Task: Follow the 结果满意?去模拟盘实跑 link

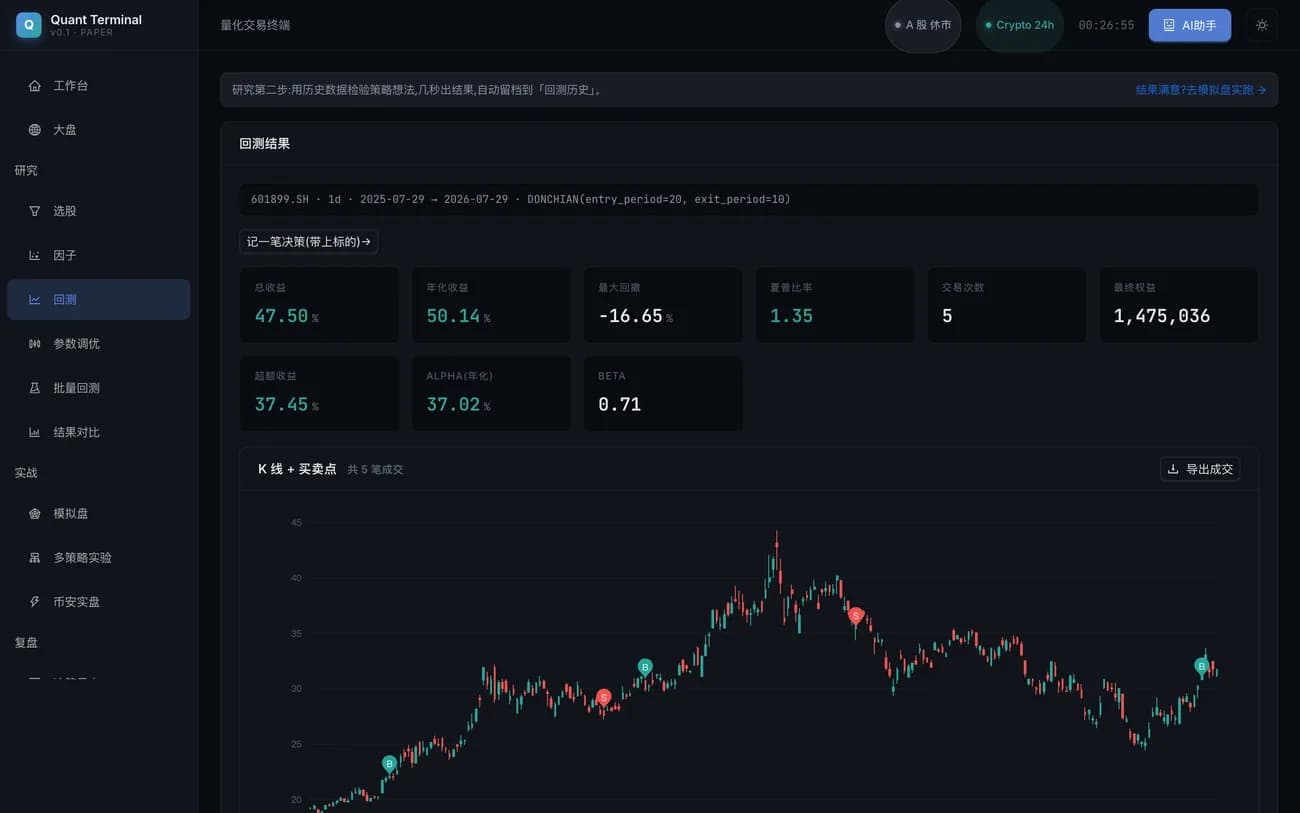Action: click(x=1201, y=90)
